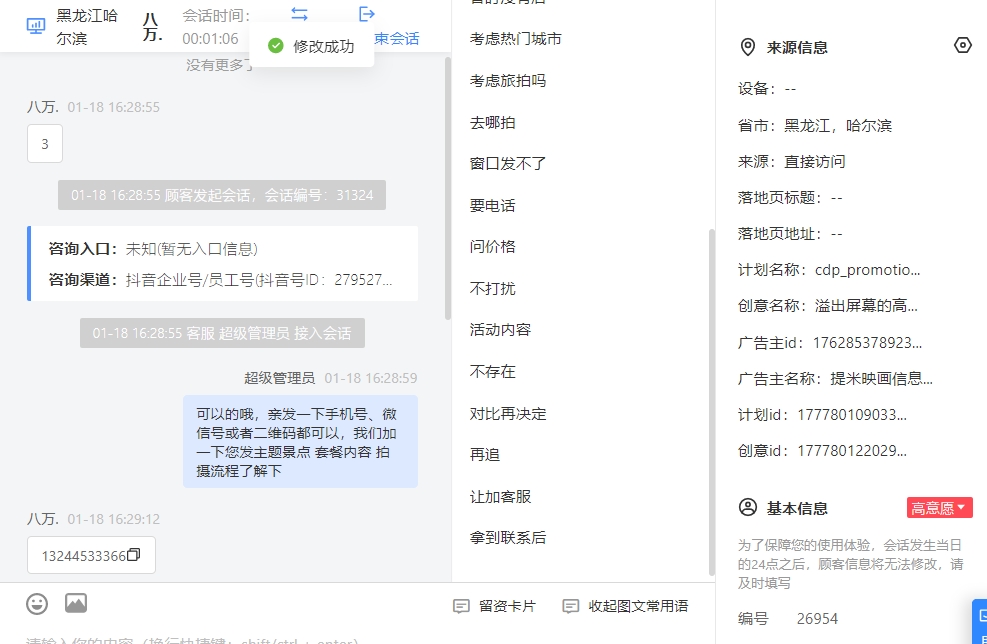
Task: Click the 创意id 177780122029... row
Action: [822, 451]
